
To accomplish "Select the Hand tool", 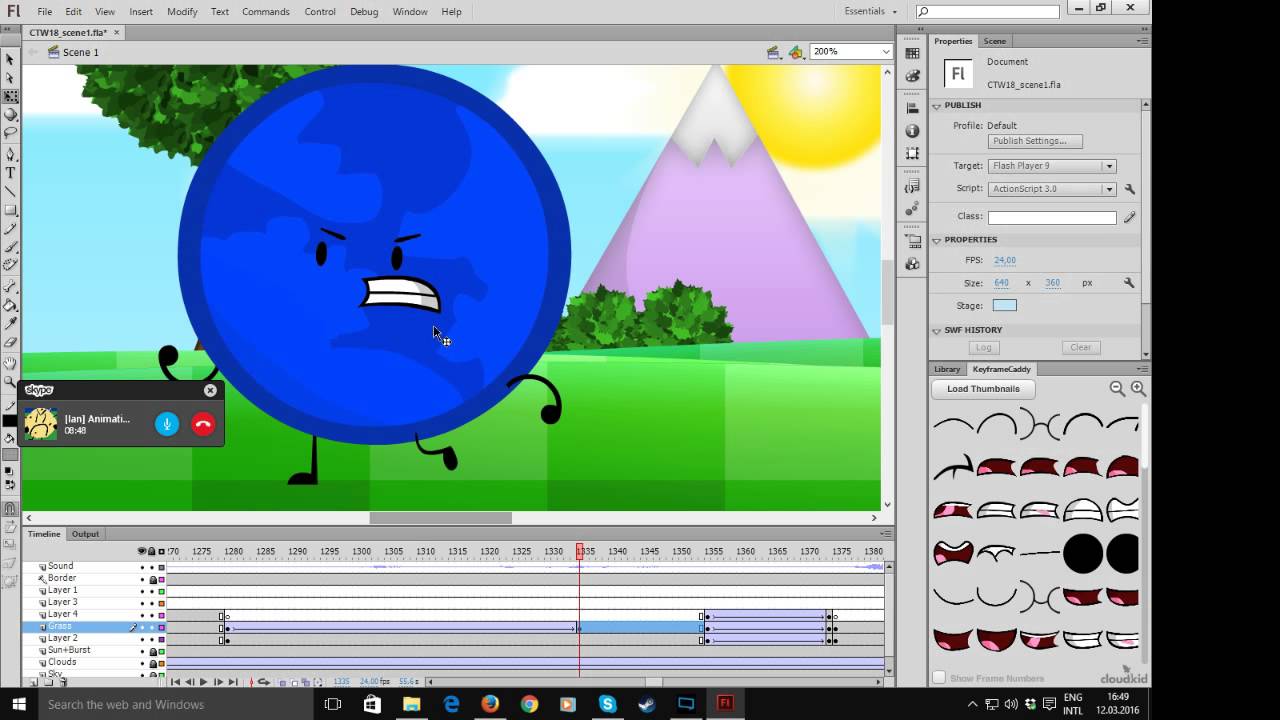I will [10, 364].
